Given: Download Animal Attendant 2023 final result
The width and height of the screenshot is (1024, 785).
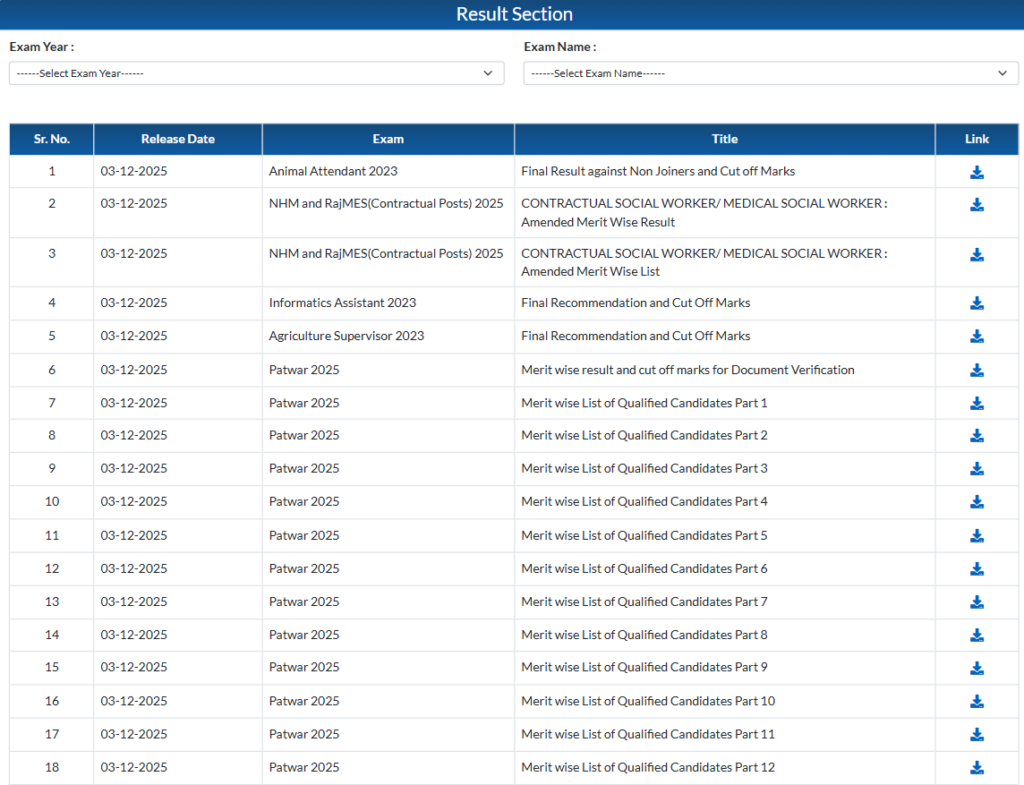Looking at the screenshot, I should [x=977, y=172].
